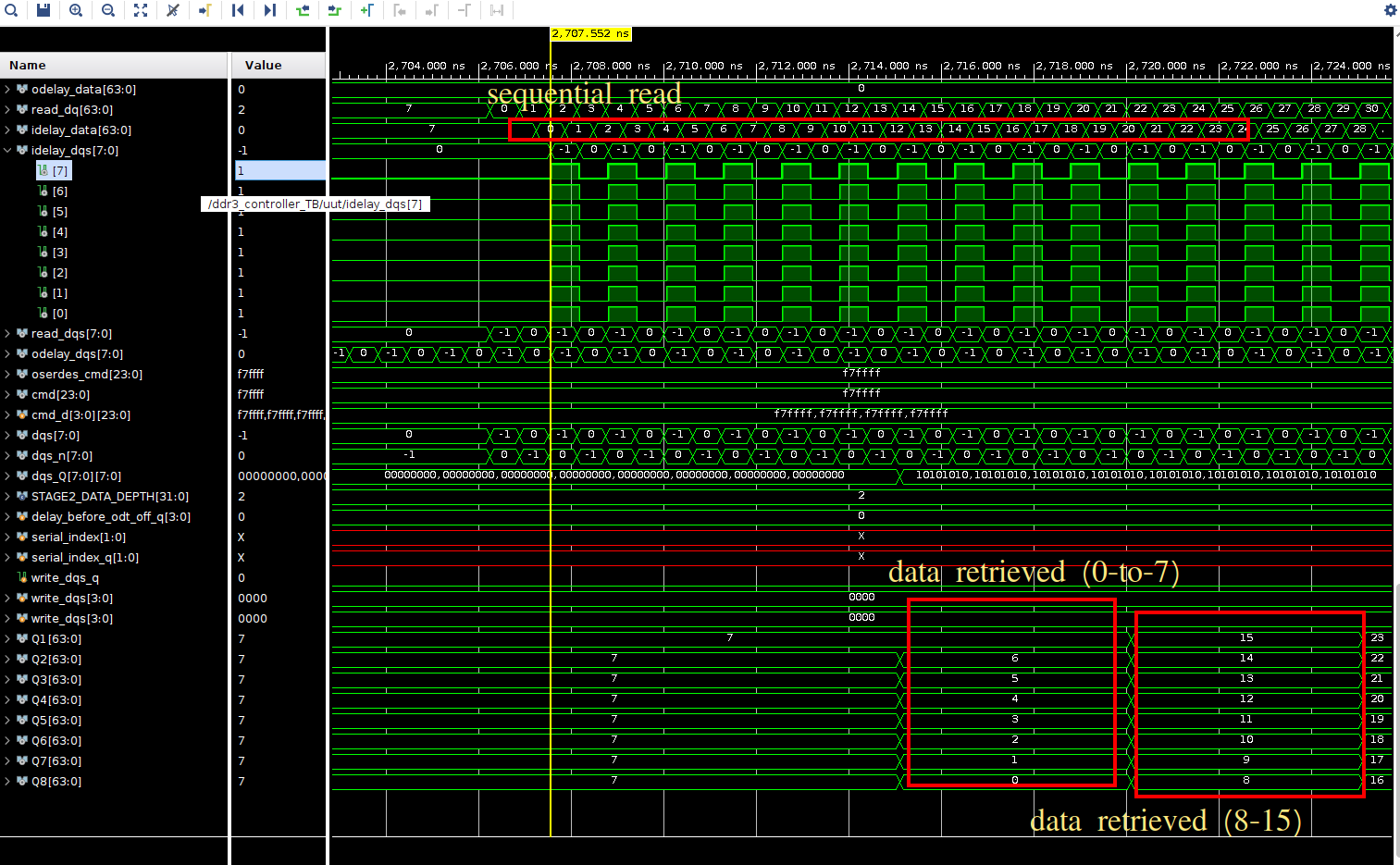Click the f7ffff value of oserdes_cmd

[x=251, y=375]
